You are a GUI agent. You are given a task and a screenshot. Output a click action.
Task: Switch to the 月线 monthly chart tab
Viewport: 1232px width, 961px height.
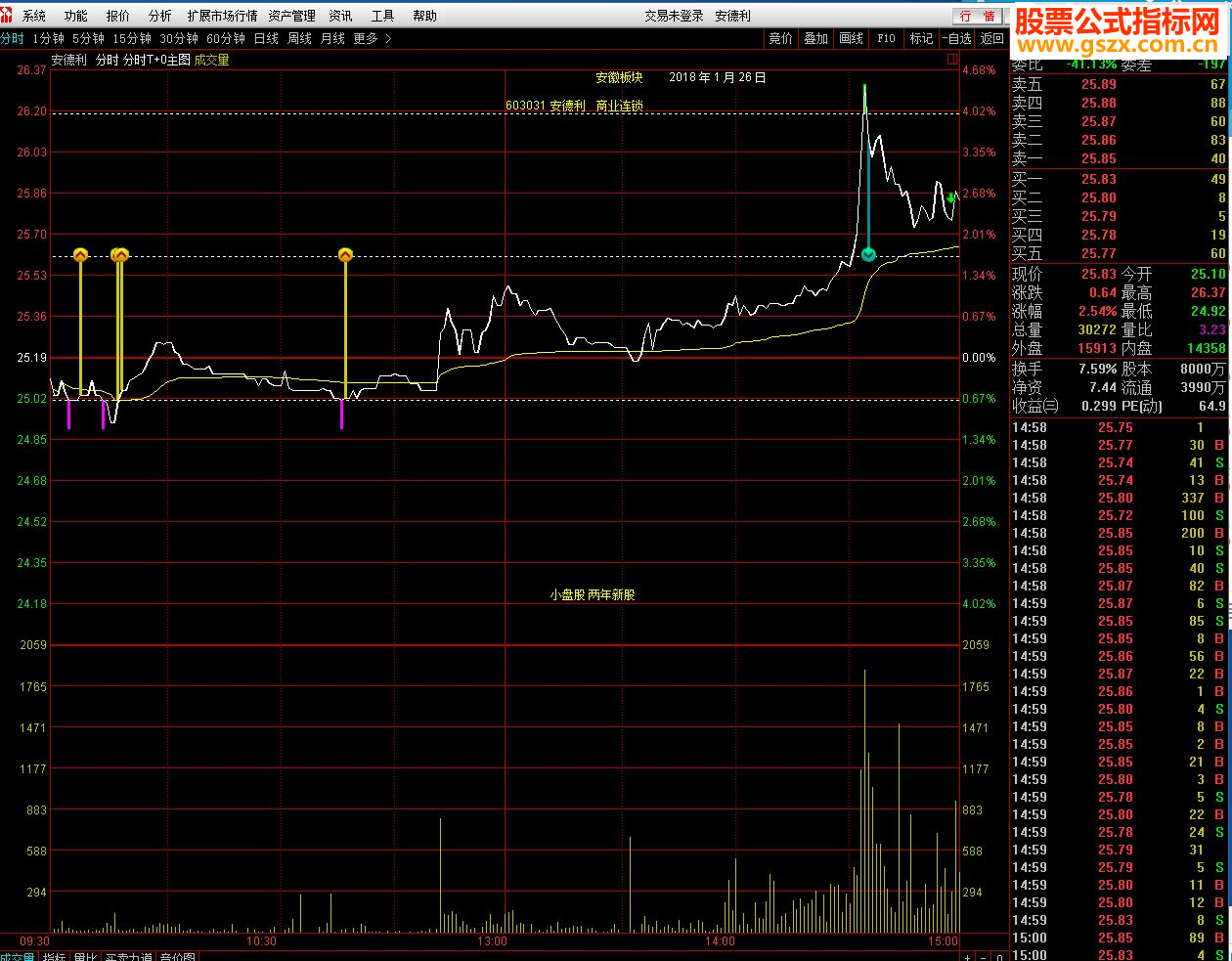click(333, 38)
